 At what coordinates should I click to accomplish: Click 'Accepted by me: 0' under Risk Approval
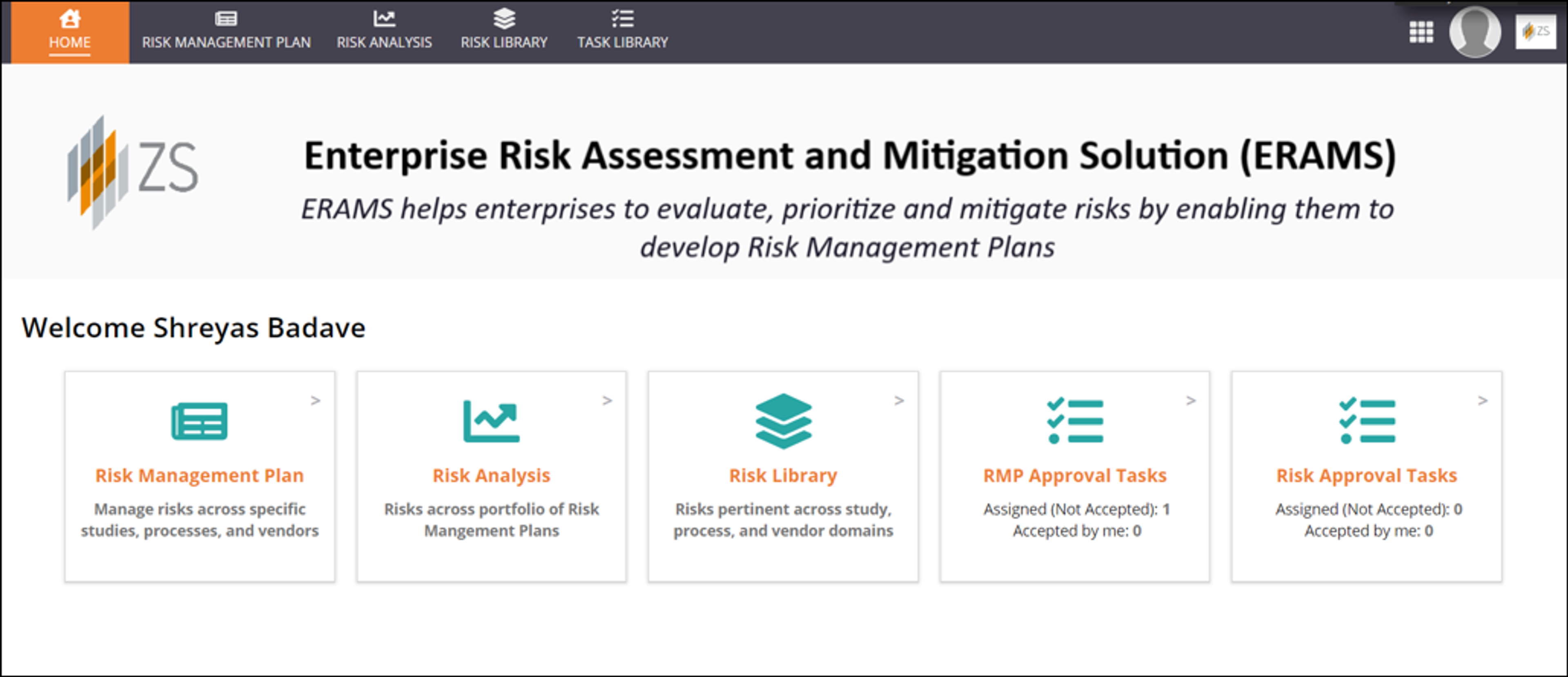coord(1369,531)
